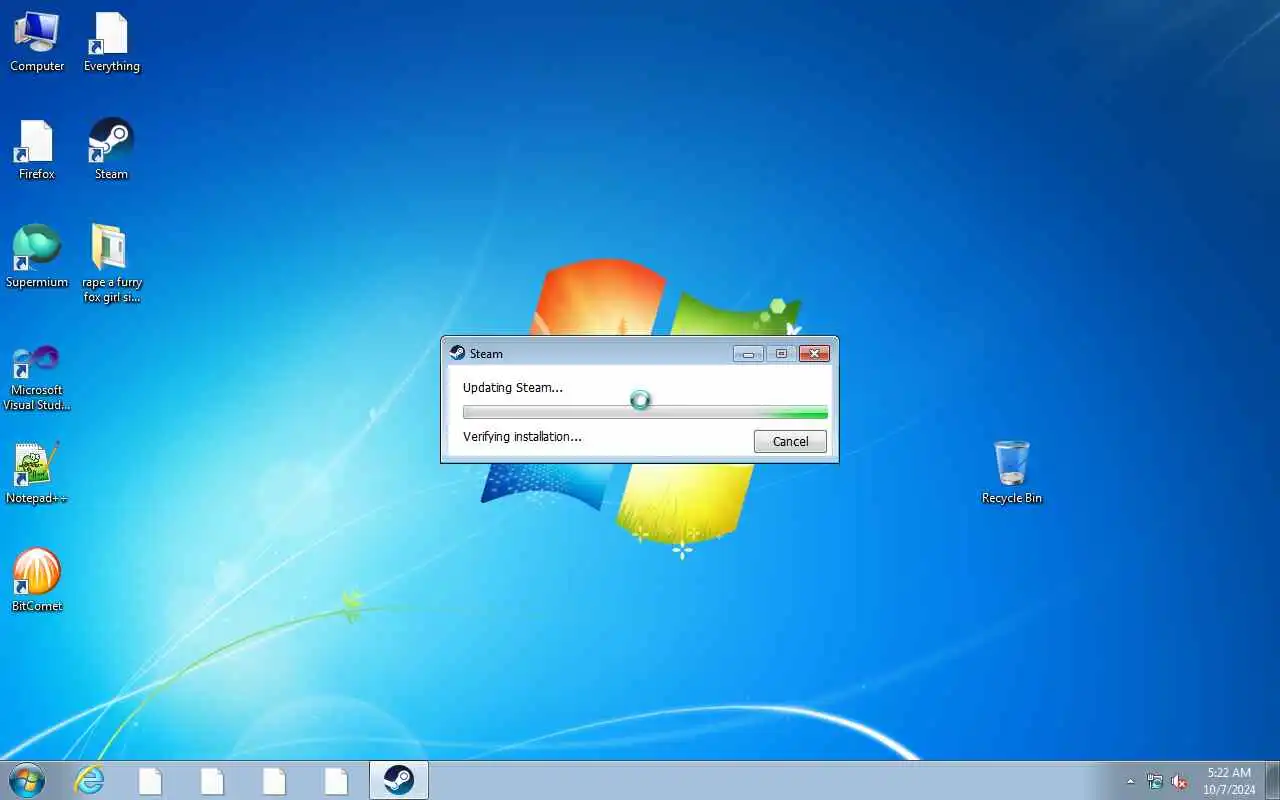This screenshot has height=800, width=1280.
Task: Select the Supermium browser desktop icon
Action: 37,258
